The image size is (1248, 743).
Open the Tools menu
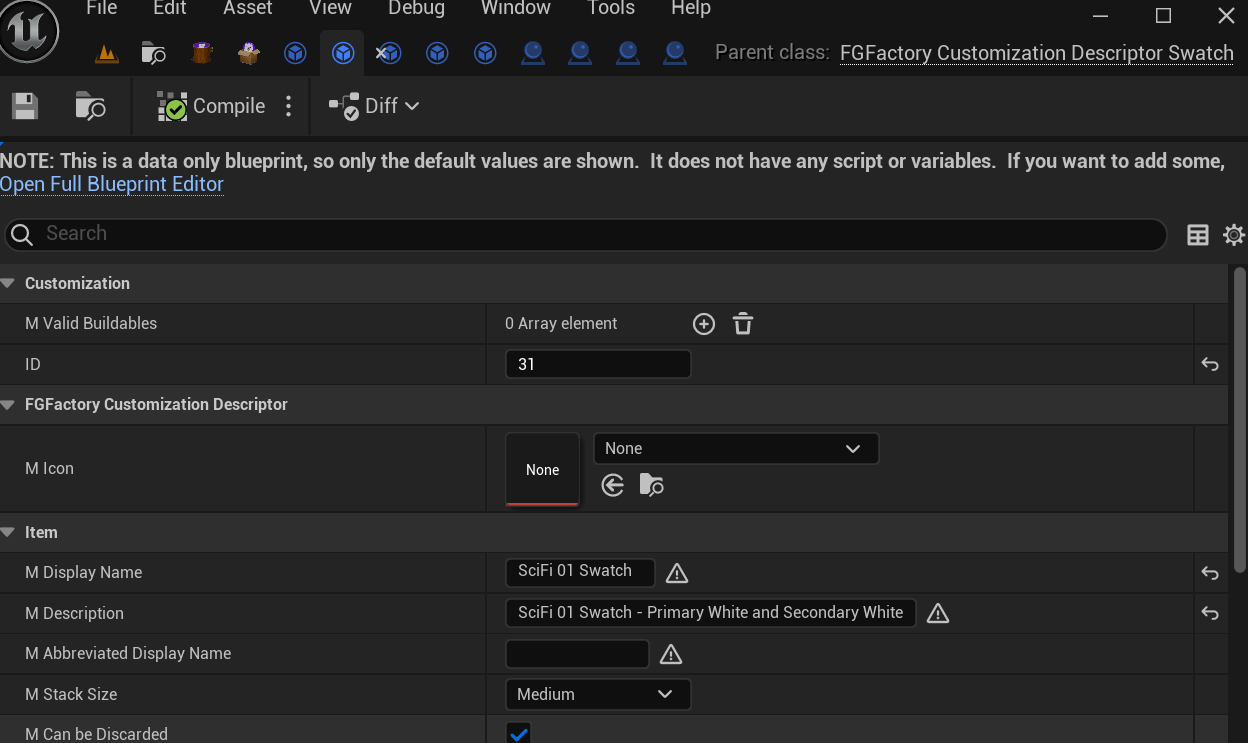click(611, 9)
